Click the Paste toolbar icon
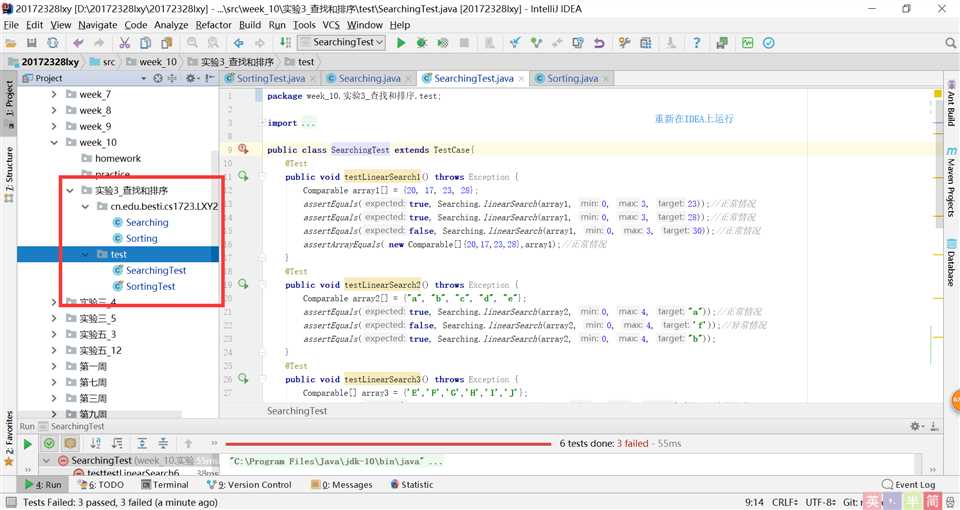Image resolution: width=960 pixels, height=510 pixels. [167, 43]
